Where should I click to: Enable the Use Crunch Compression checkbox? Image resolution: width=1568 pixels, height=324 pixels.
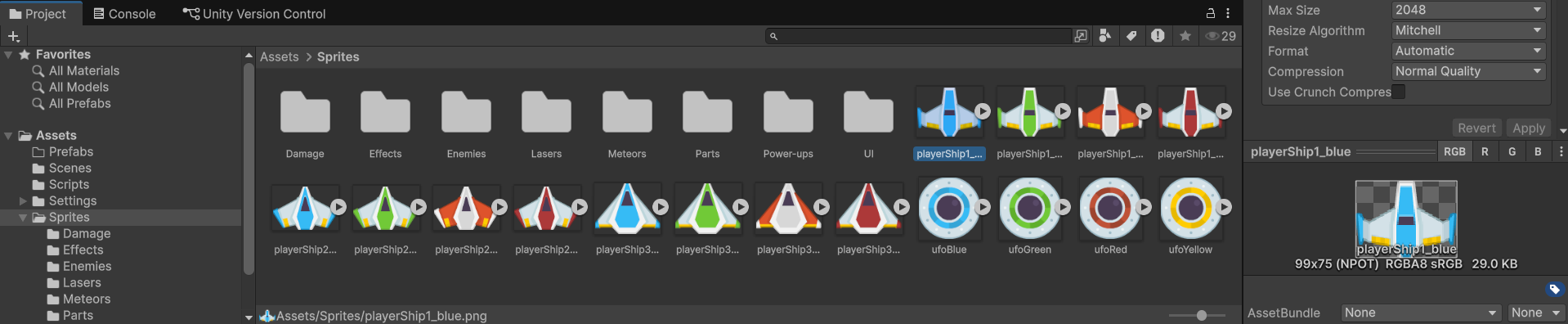click(1398, 92)
